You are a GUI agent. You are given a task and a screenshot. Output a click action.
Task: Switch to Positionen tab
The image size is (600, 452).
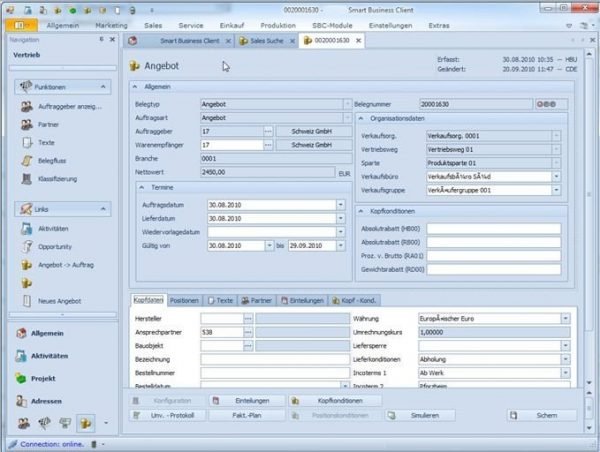pos(184,300)
